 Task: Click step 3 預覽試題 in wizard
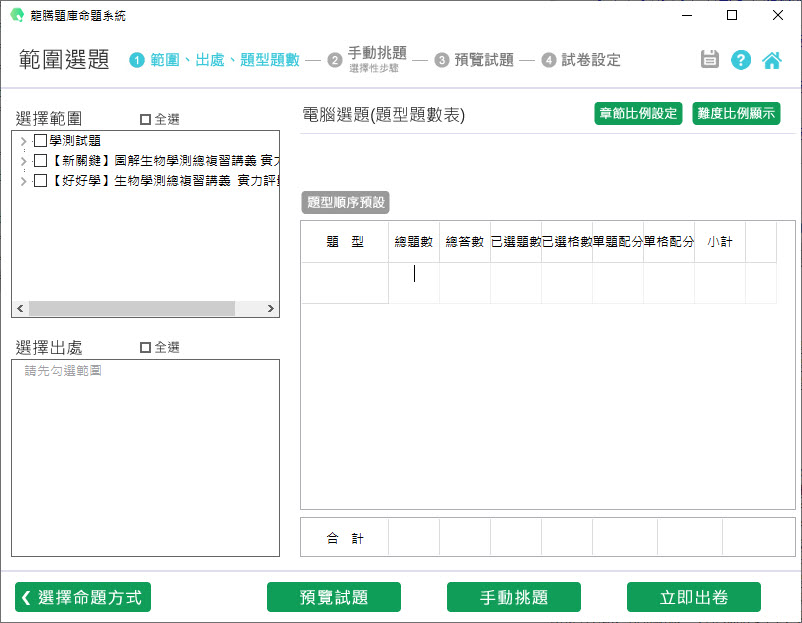point(483,60)
